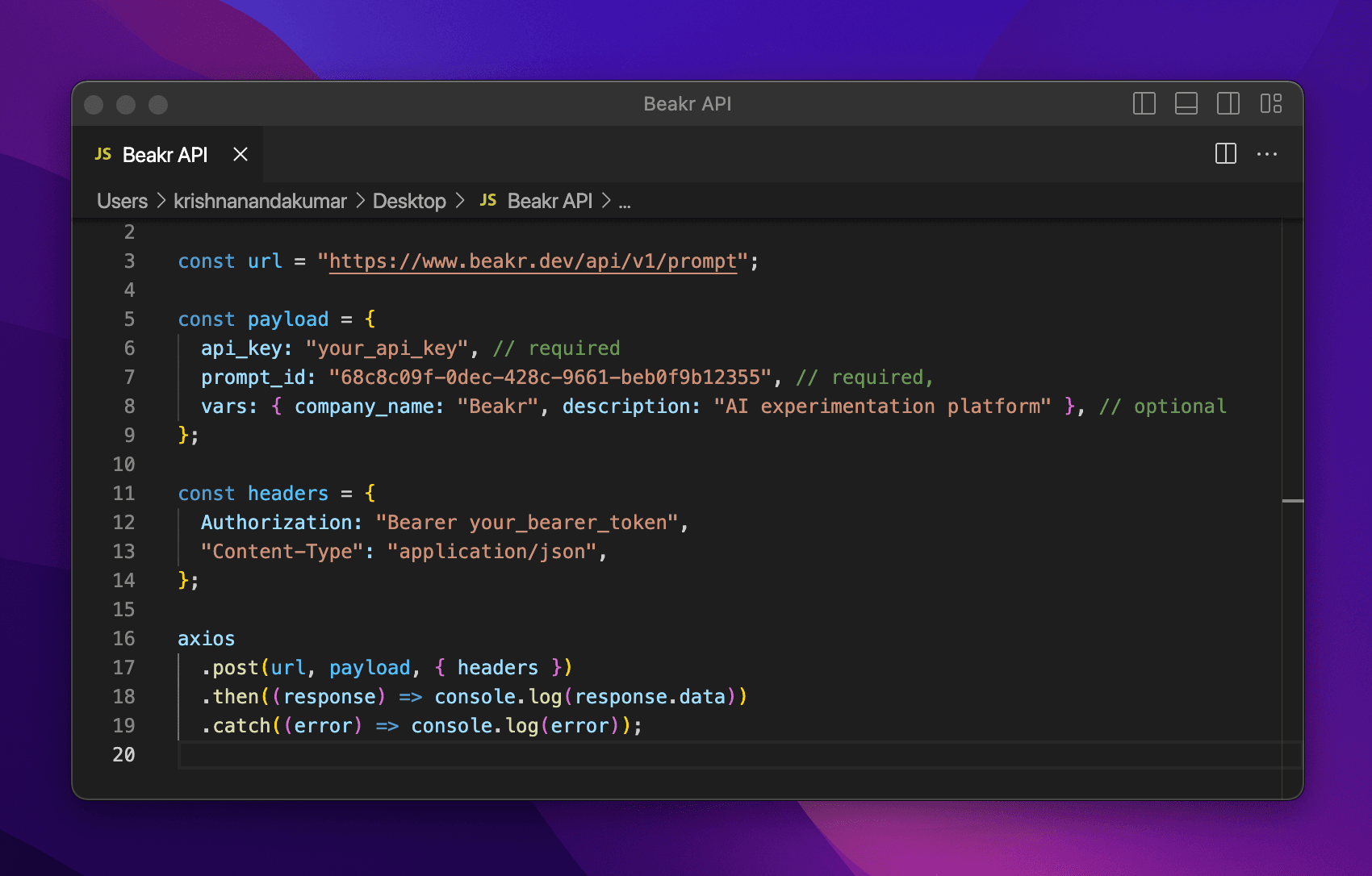This screenshot has width=1372, height=876.
Task: Click the JS icon in the breadcrumb
Action: click(x=488, y=200)
